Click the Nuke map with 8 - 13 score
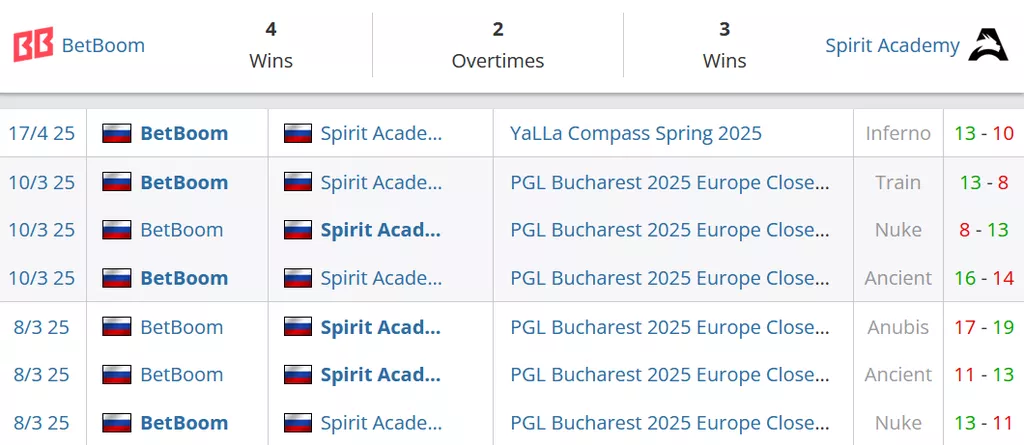 coord(898,230)
